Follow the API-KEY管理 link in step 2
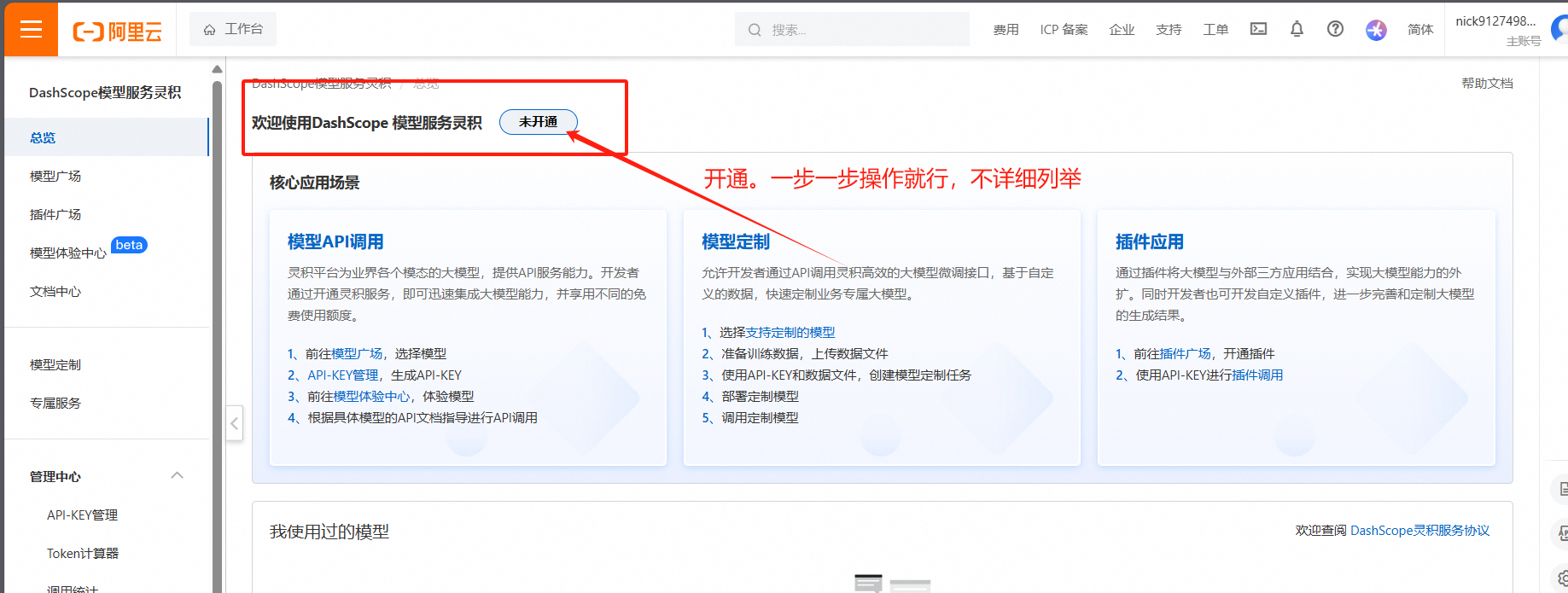The image size is (1568, 593). click(342, 375)
